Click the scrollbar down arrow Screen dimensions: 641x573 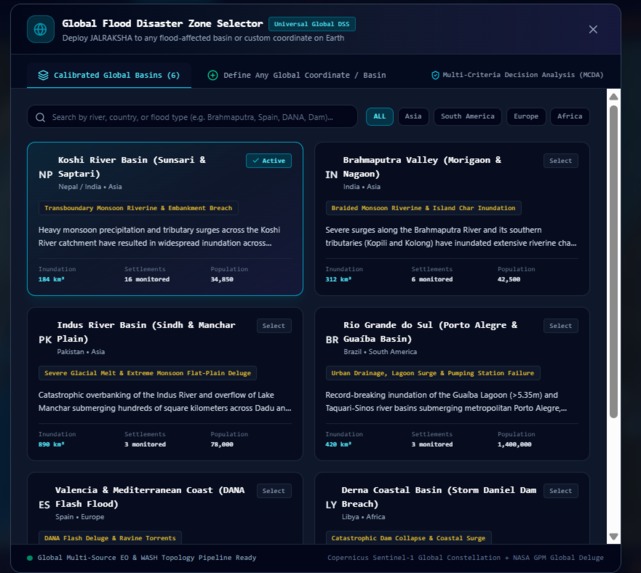pyautogui.click(x=613, y=536)
